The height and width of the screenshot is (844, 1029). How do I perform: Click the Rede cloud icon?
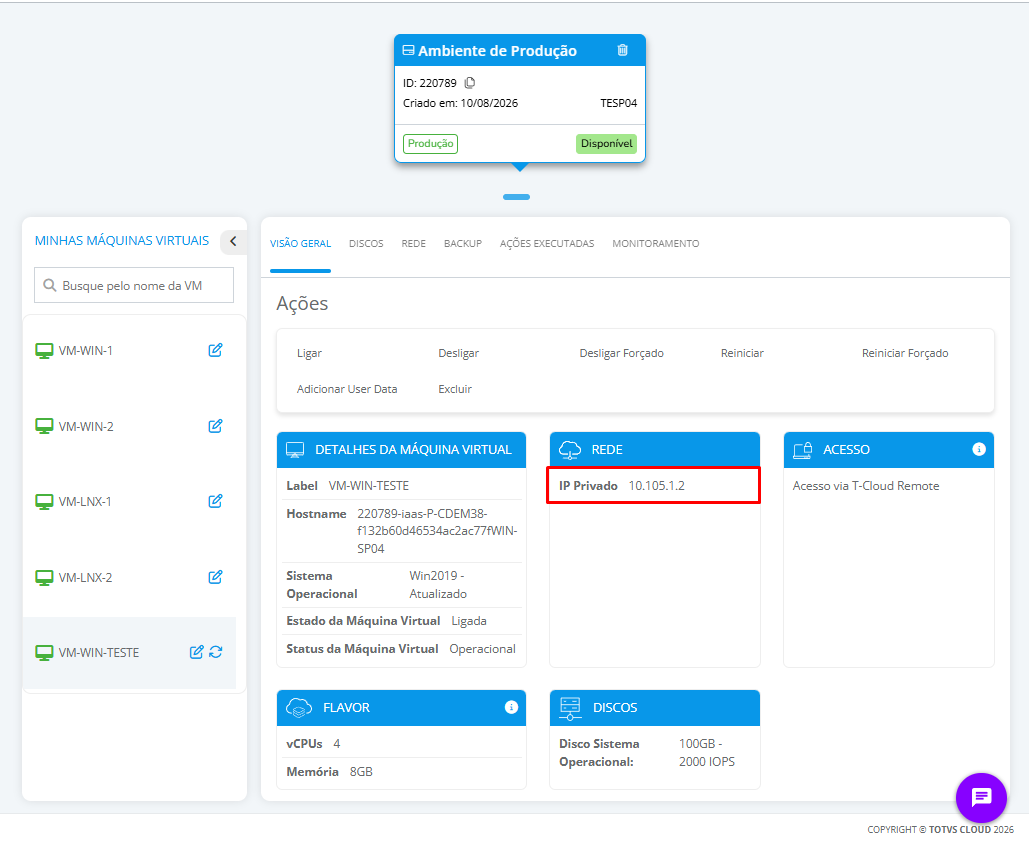pos(570,450)
